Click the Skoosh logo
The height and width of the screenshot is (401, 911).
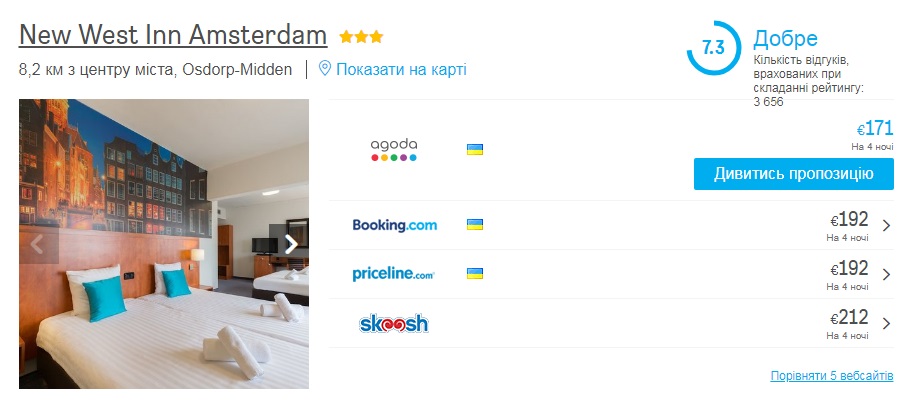pos(394,323)
